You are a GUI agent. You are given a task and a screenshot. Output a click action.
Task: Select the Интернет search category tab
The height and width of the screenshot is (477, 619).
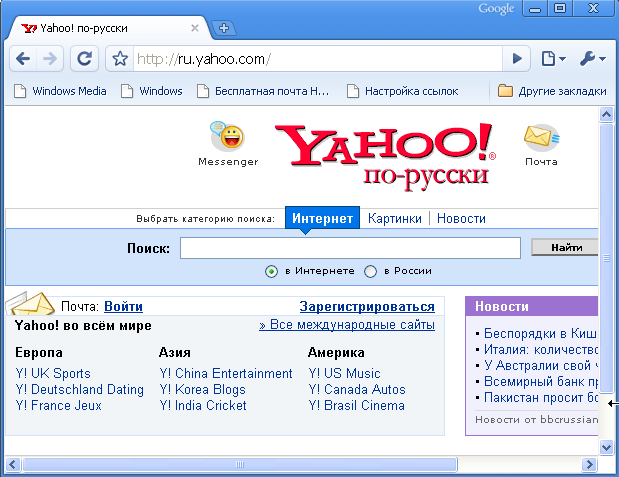(322, 218)
